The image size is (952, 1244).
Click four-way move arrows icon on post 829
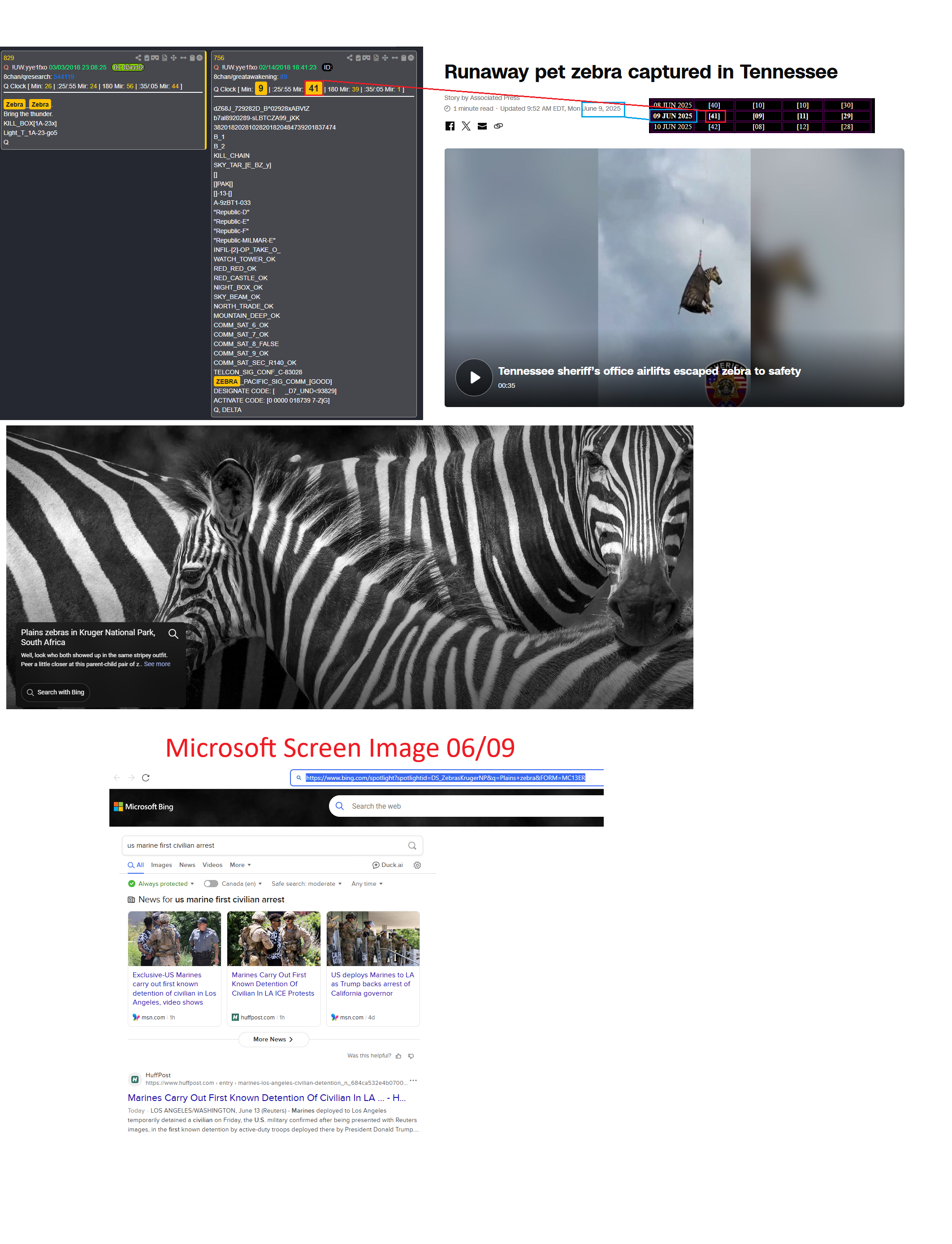(174, 58)
